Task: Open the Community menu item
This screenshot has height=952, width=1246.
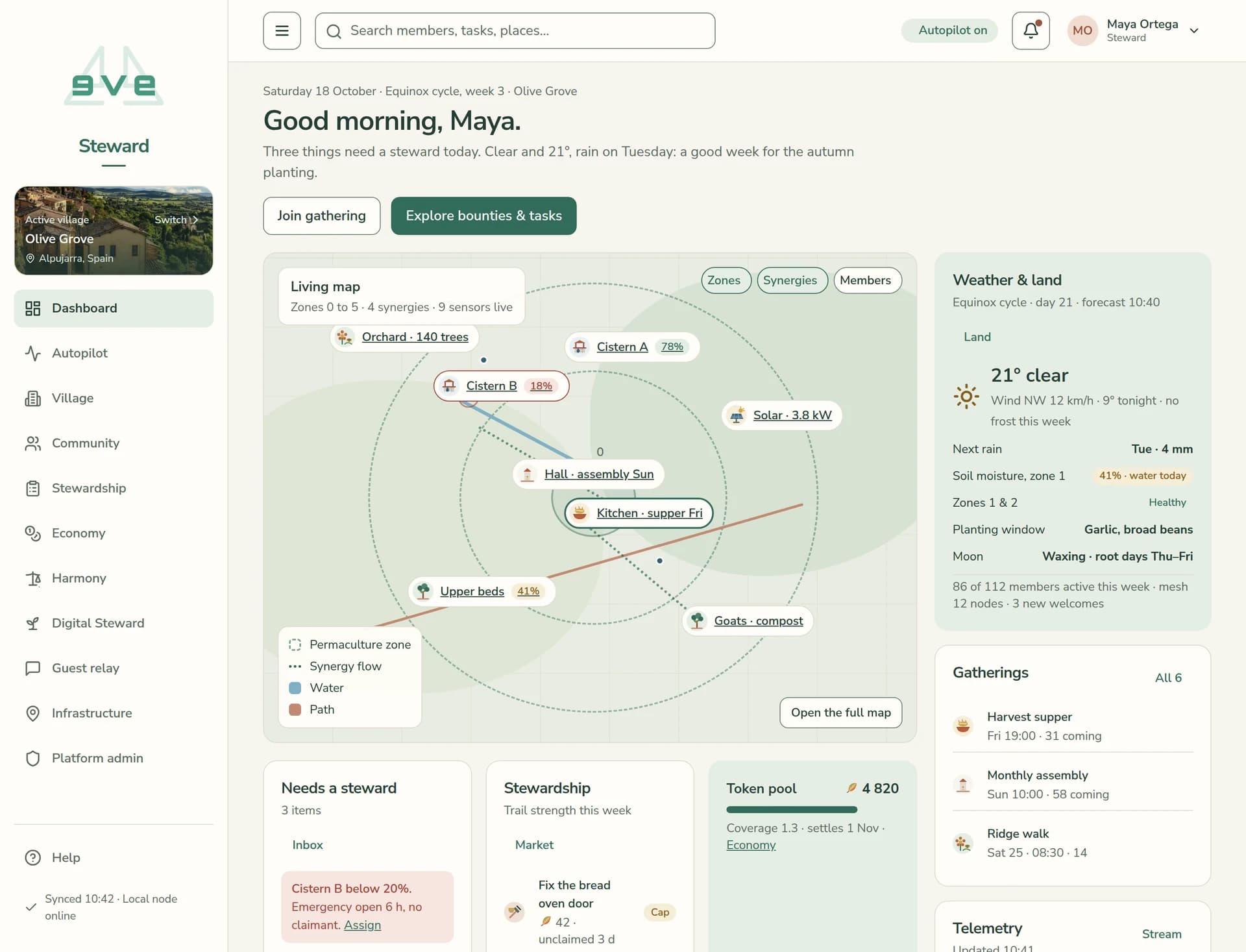Action: [114, 443]
